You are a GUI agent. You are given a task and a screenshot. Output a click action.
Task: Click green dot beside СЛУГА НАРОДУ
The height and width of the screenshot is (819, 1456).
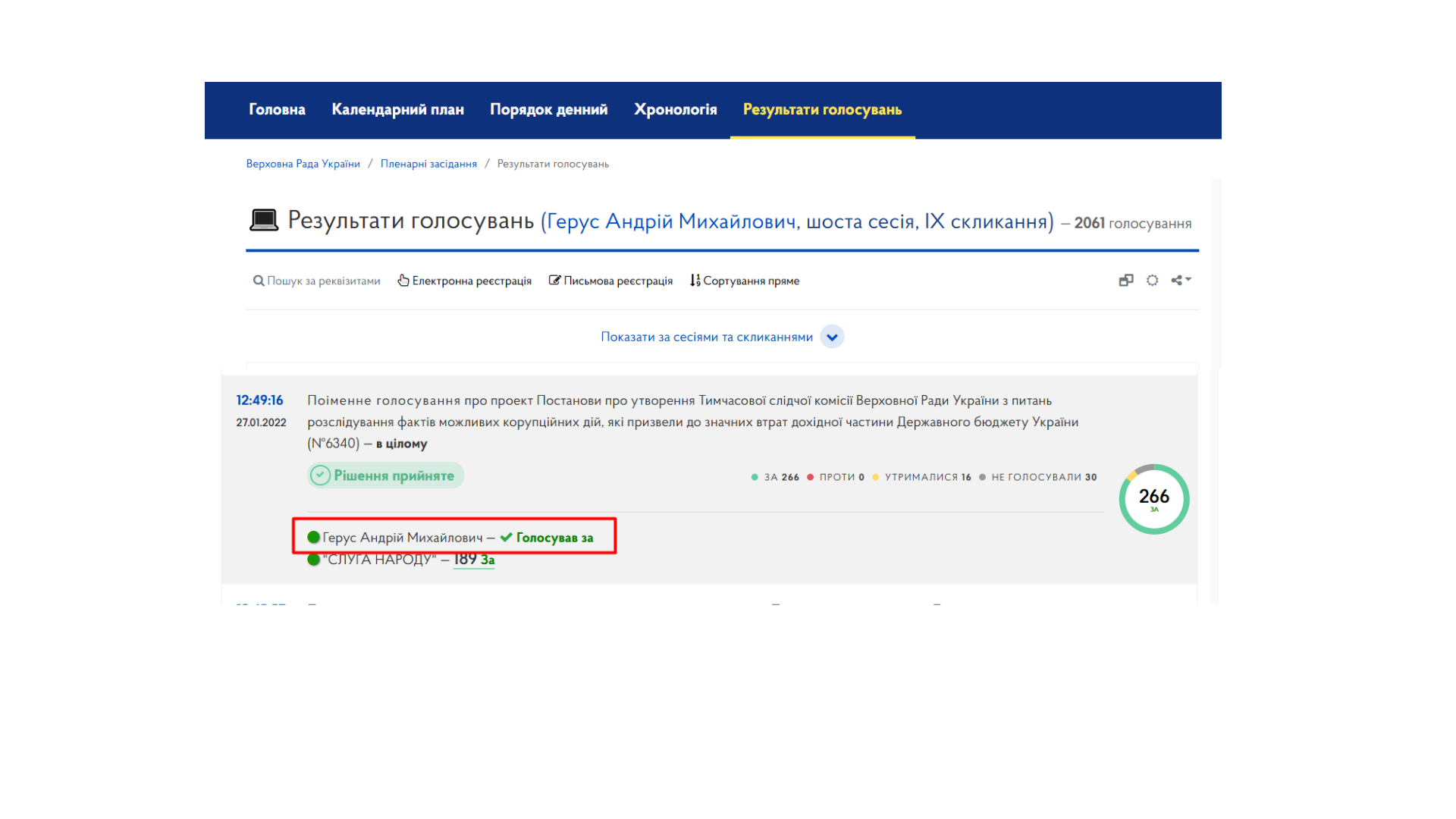click(x=313, y=560)
